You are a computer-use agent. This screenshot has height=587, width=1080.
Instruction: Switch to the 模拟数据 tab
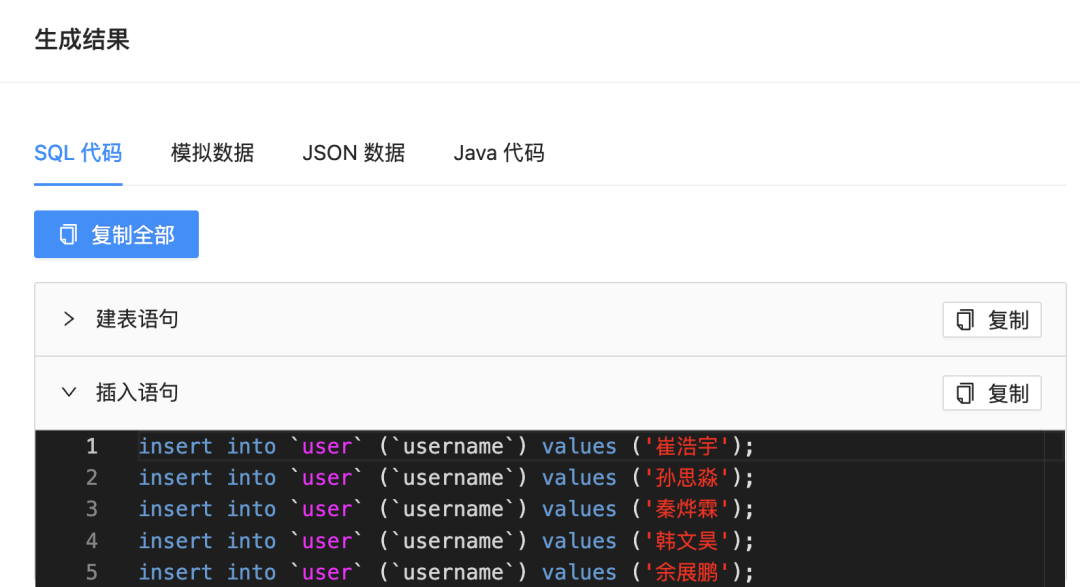click(212, 153)
